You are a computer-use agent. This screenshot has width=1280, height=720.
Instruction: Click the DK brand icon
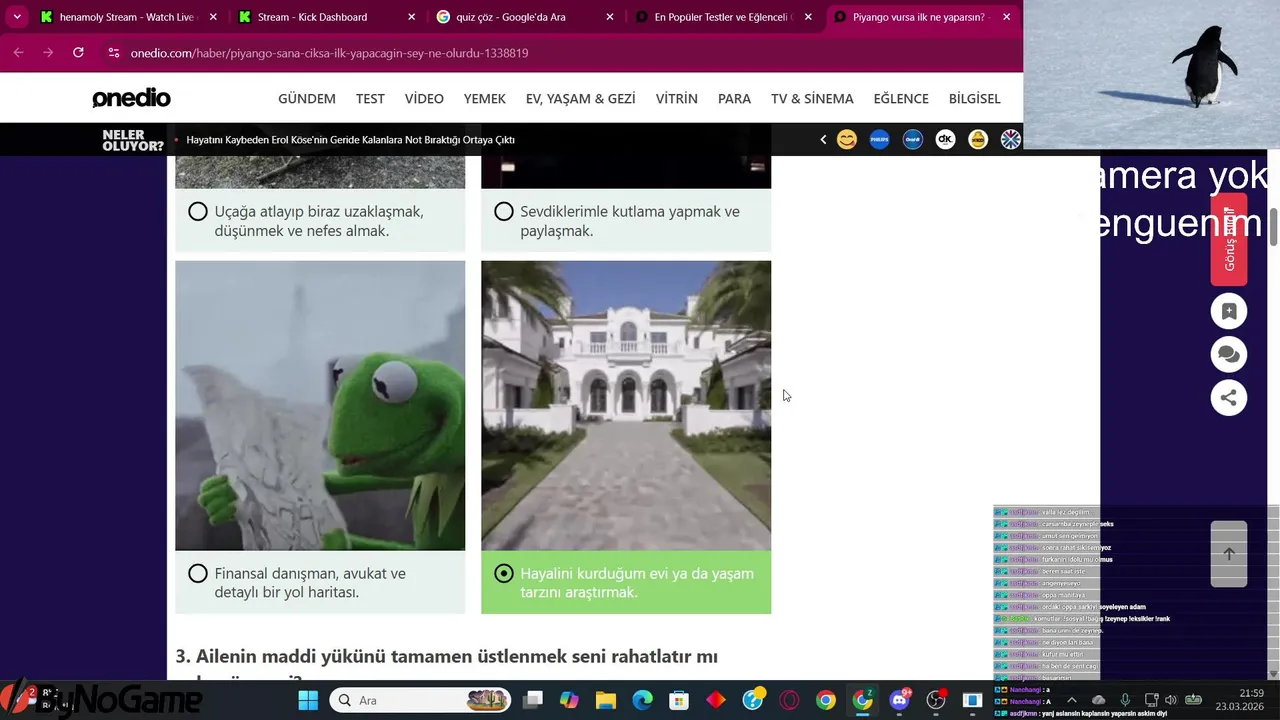click(945, 140)
